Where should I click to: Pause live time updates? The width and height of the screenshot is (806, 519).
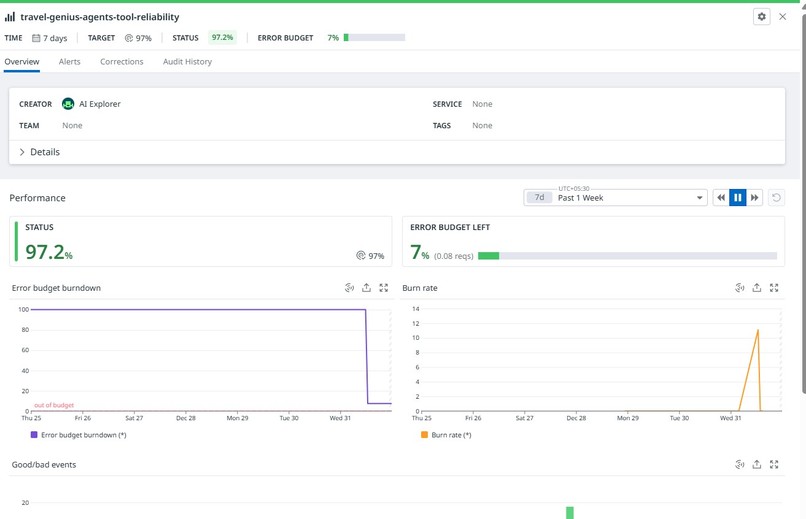[738, 198]
